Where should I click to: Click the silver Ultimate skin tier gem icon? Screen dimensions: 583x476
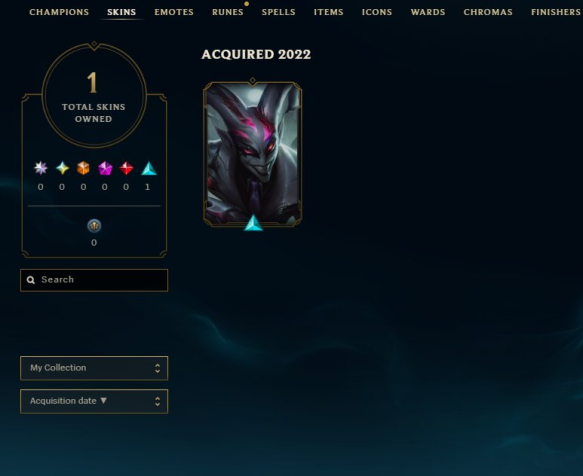[x=41, y=168]
